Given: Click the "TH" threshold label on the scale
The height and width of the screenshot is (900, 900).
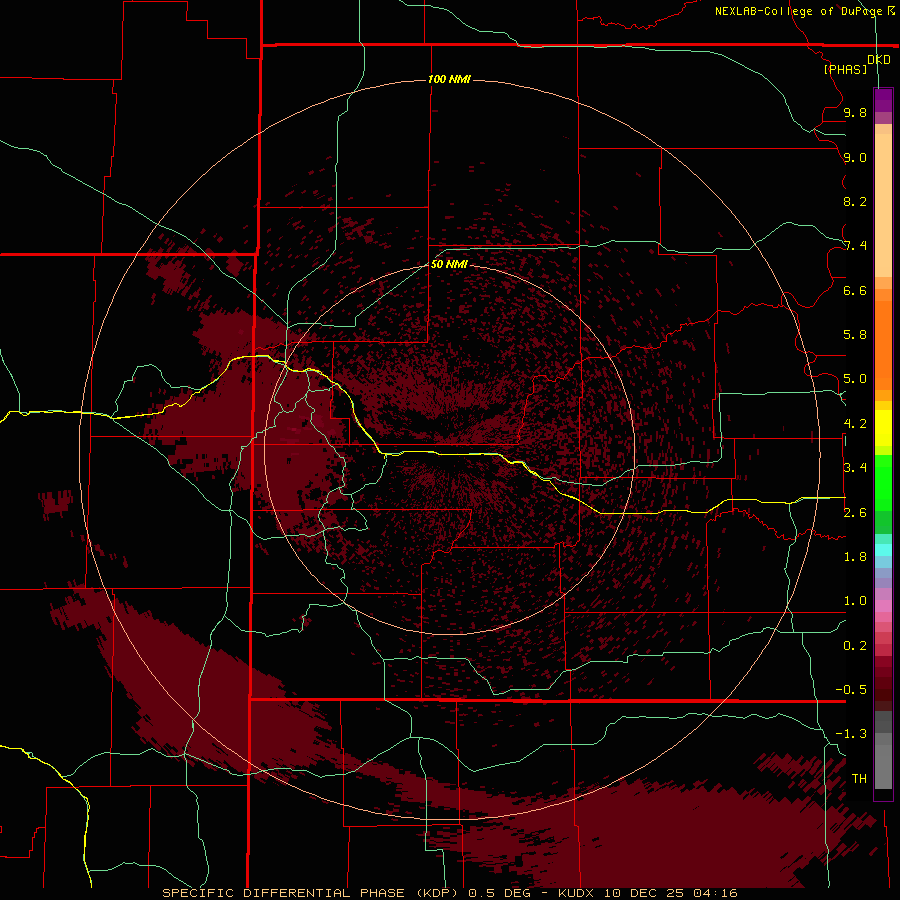Looking at the screenshot, I should click(859, 779).
